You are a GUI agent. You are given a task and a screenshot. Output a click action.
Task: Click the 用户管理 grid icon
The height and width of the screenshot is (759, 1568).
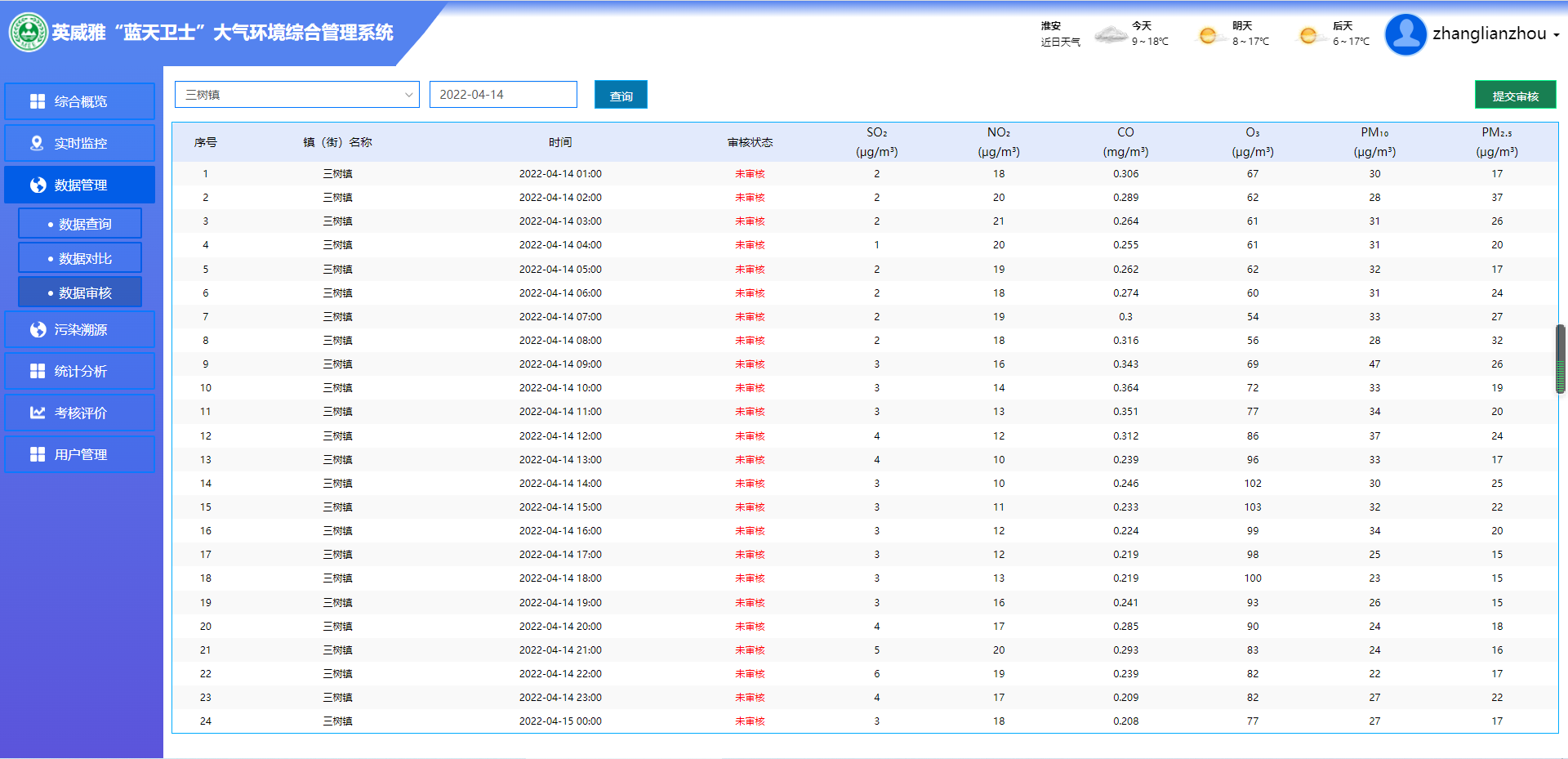pos(38,454)
